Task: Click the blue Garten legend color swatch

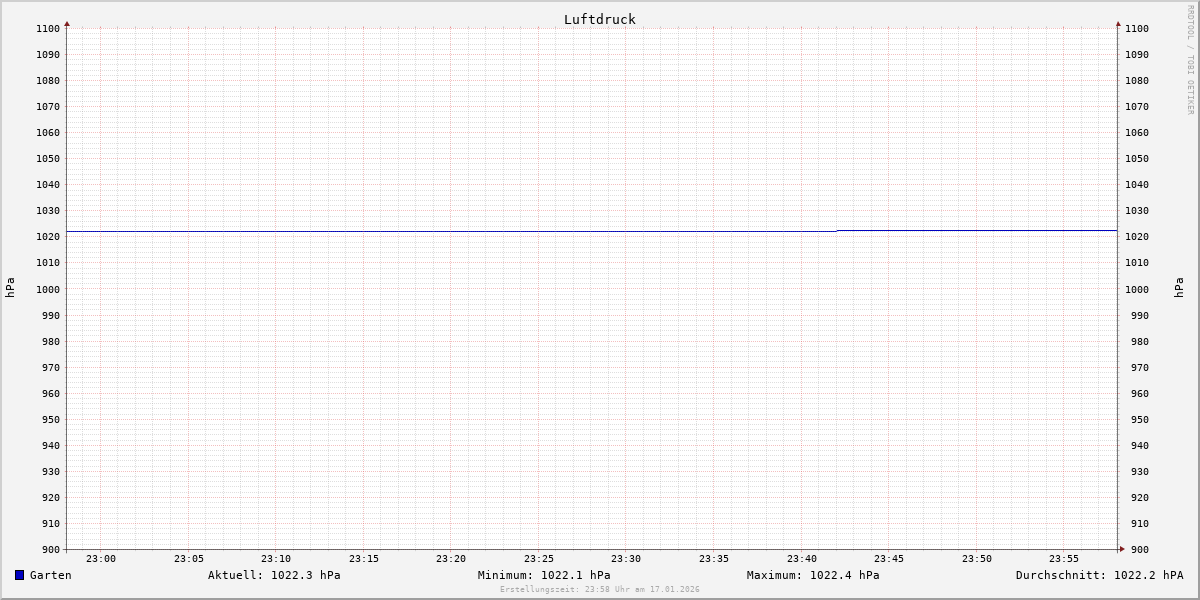Action: click(19, 575)
